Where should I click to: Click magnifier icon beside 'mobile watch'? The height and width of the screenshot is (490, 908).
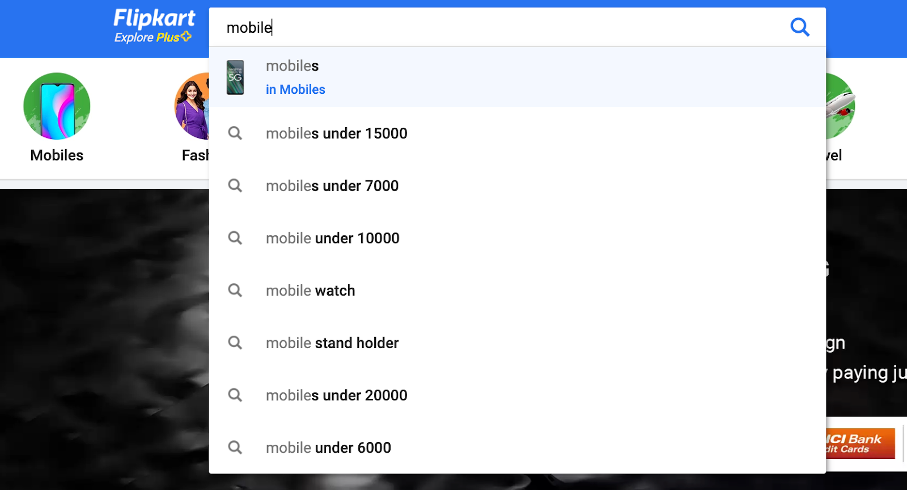(235, 290)
